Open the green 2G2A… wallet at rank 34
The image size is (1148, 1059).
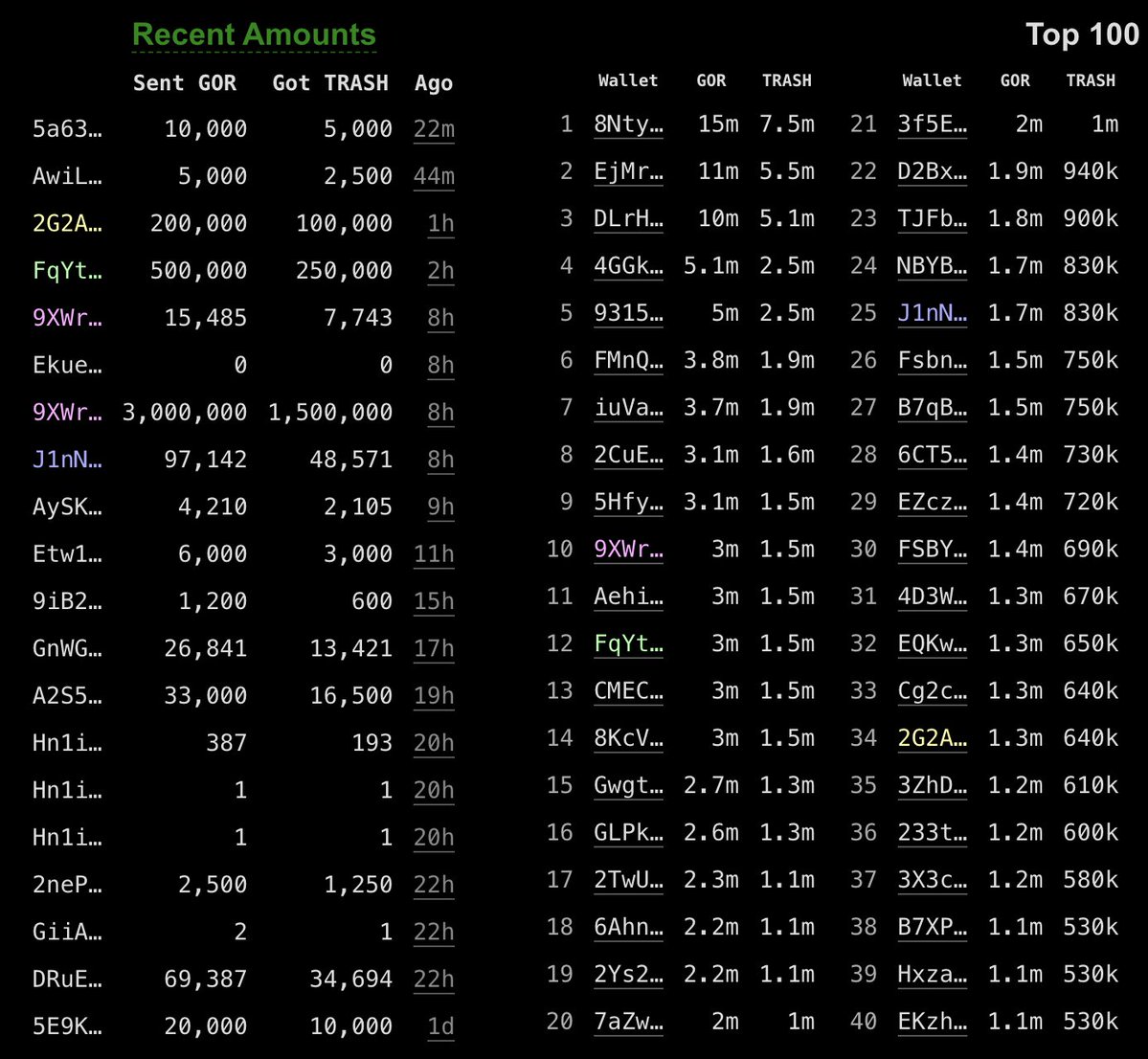(x=932, y=738)
